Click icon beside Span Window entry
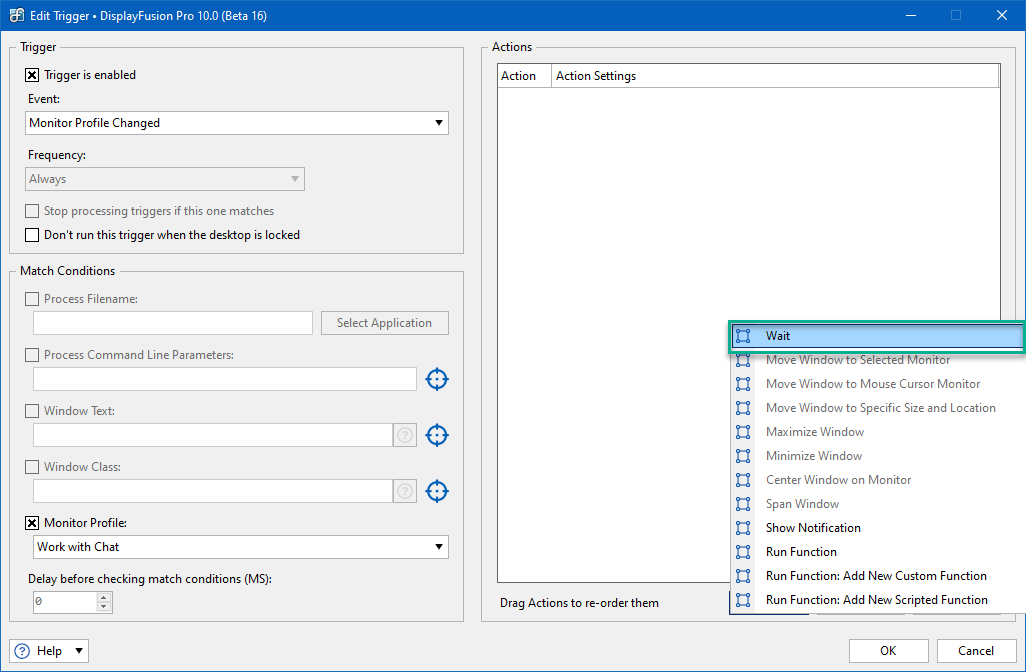This screenshot has width=1026, height=672. pyautogui.click(x=743, y=504)
